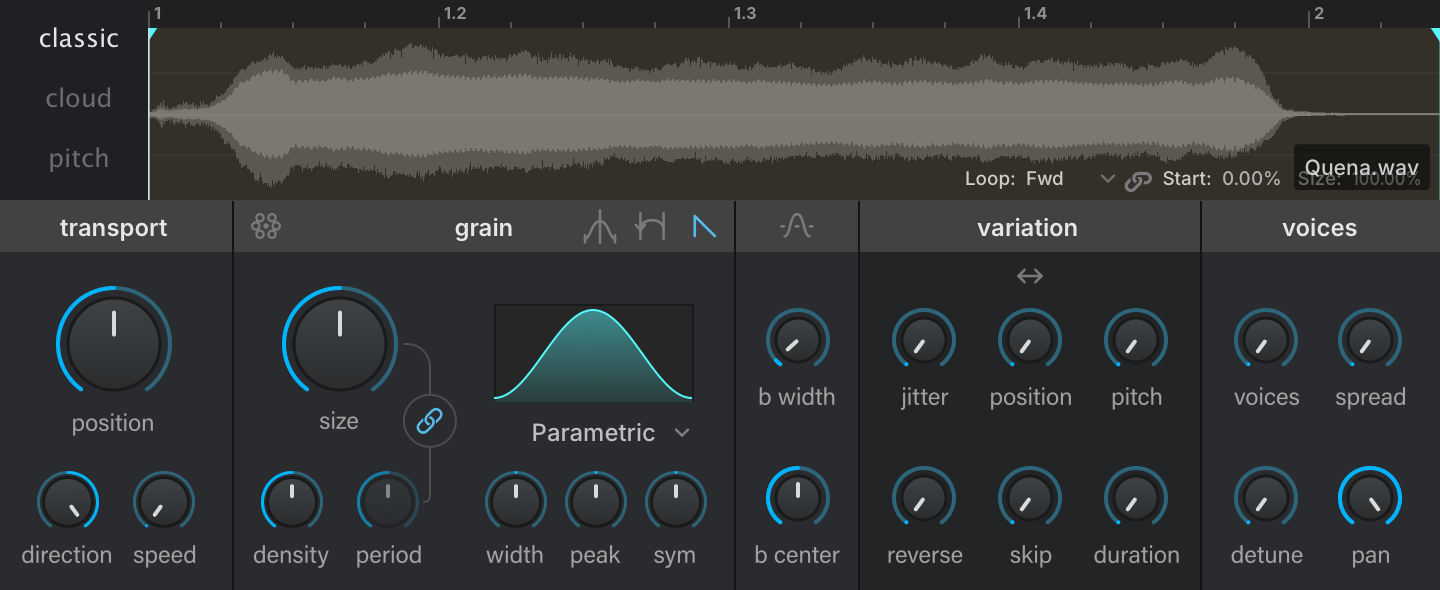Click the peak knob

point(596,502)
